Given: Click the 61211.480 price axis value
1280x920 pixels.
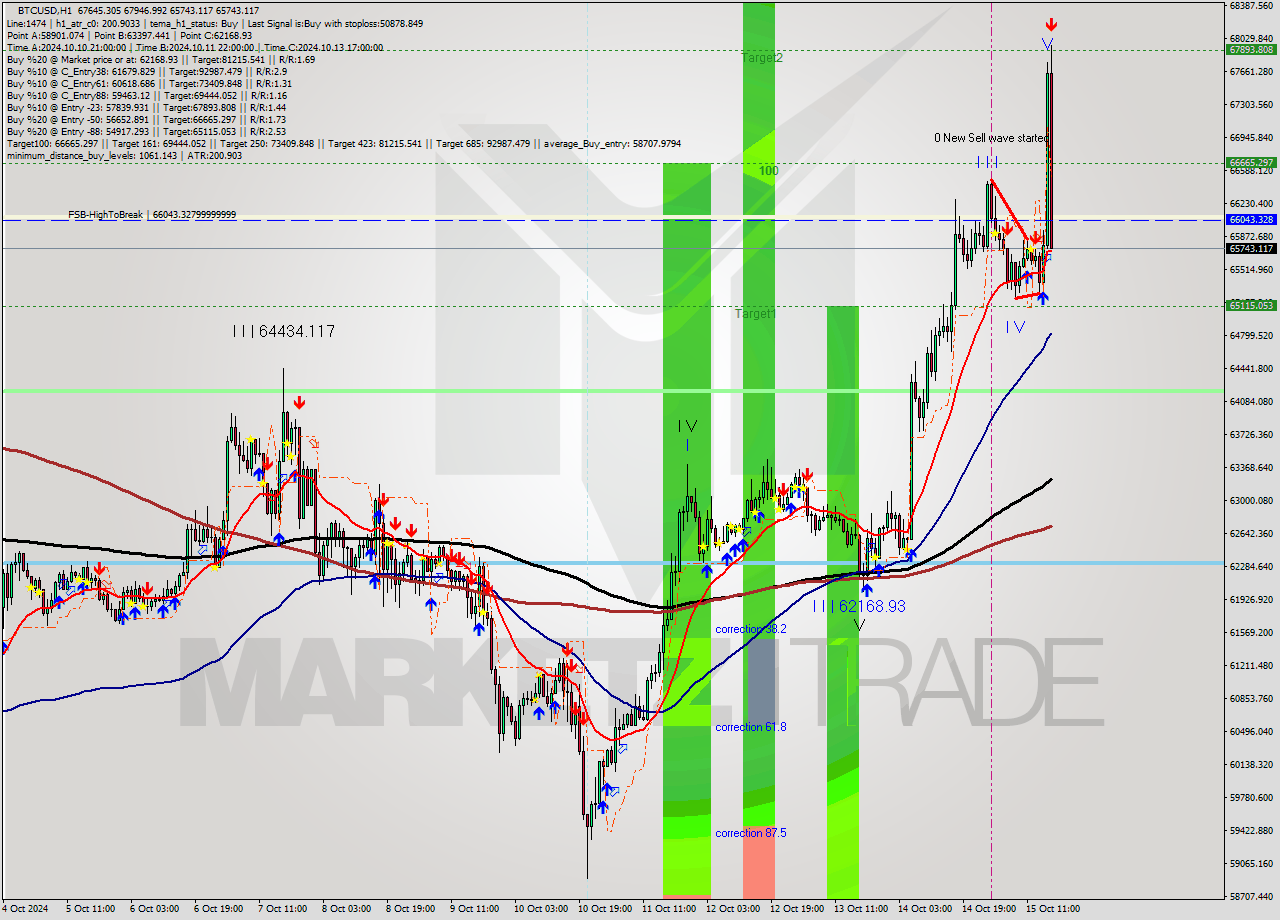Looking at the screenshot, I should (1251, 665).
